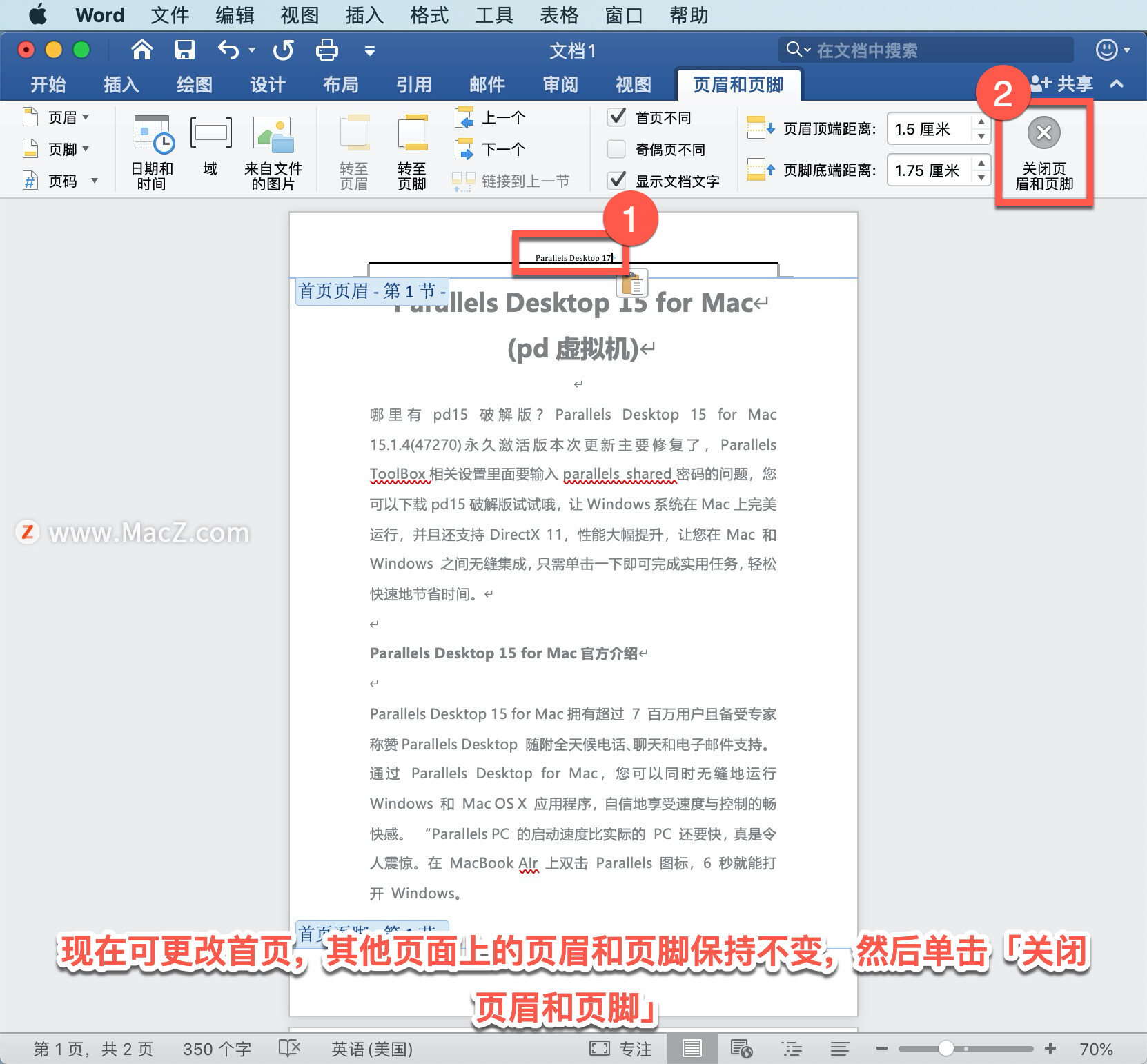Go to the previous section with 上一个

(491, 117)
